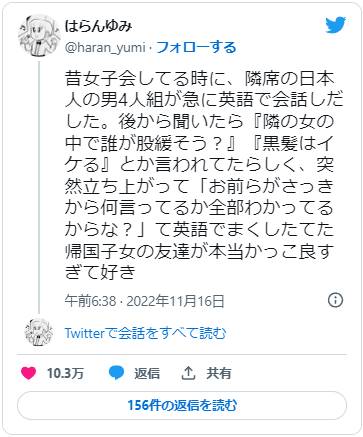Click the share upload arrow icon
This screenshot has height=437, width=363.
coord(188,373)
